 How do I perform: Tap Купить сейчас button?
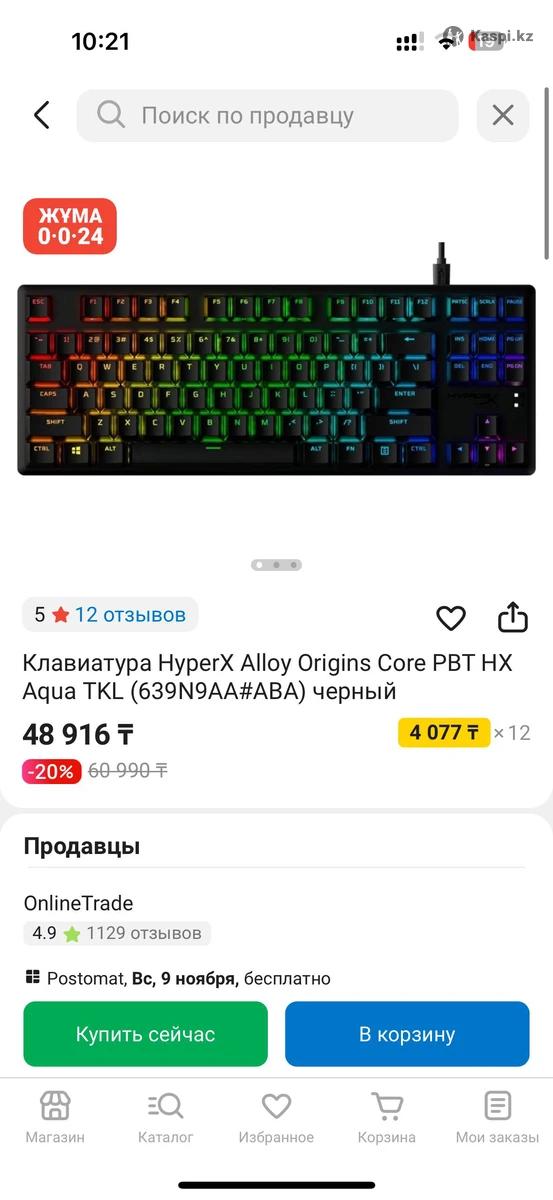pos(146,1034)
